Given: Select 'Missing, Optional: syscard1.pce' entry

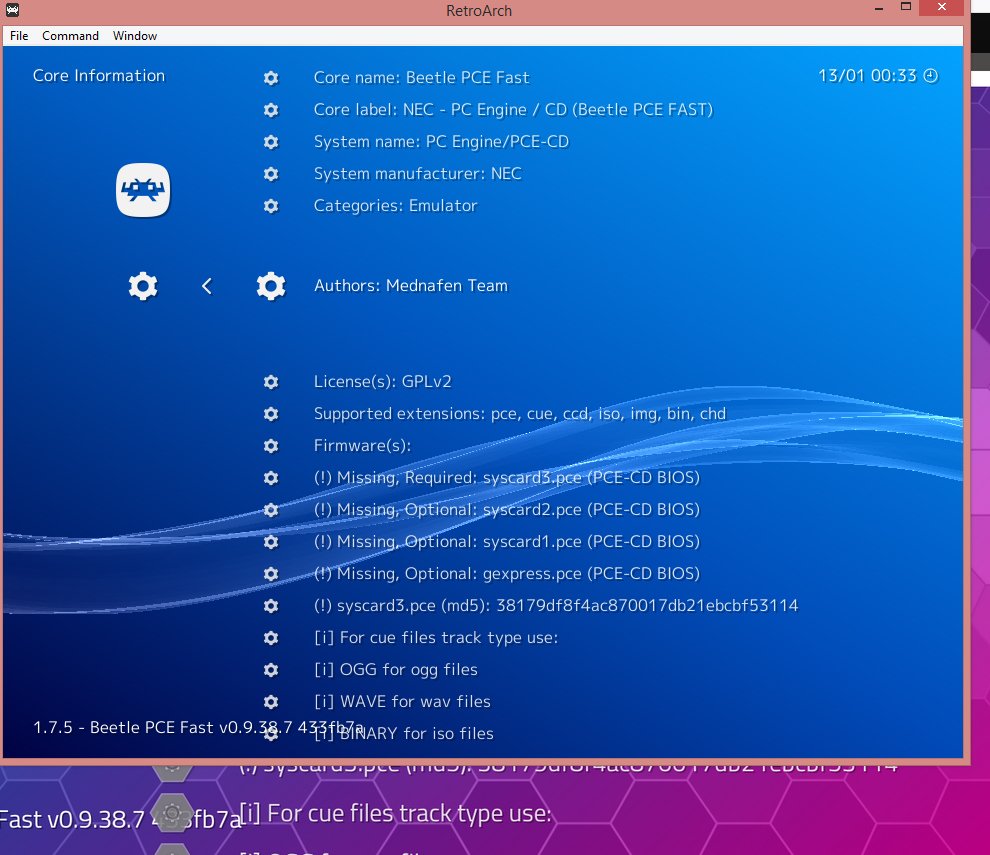Looking at the screenshot, I should click(x=507, y=542).
